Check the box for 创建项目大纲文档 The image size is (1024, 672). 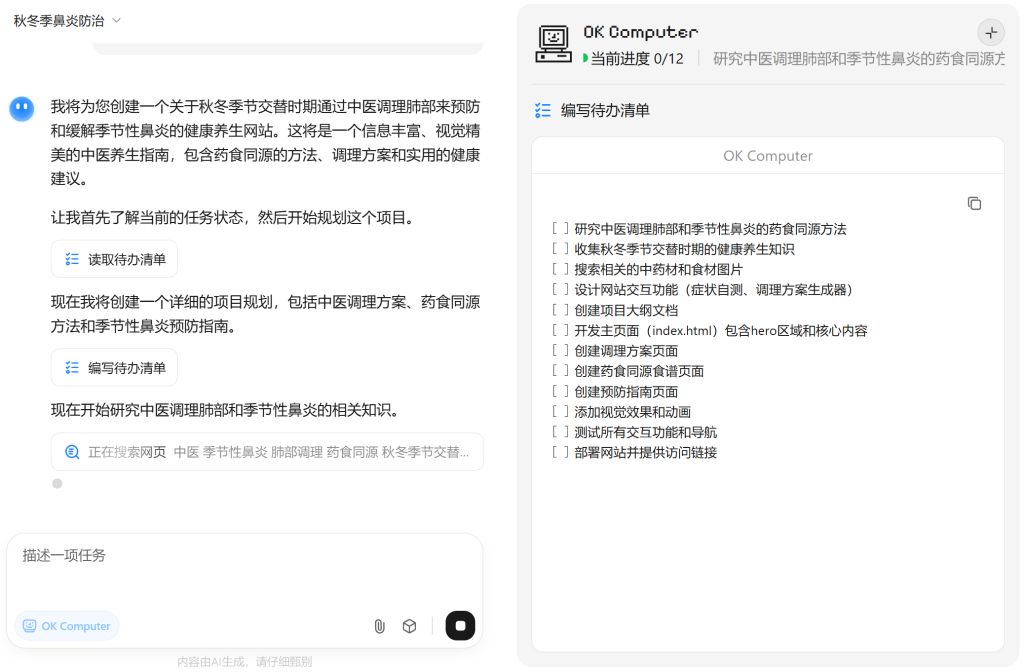(x=560, y=310)
